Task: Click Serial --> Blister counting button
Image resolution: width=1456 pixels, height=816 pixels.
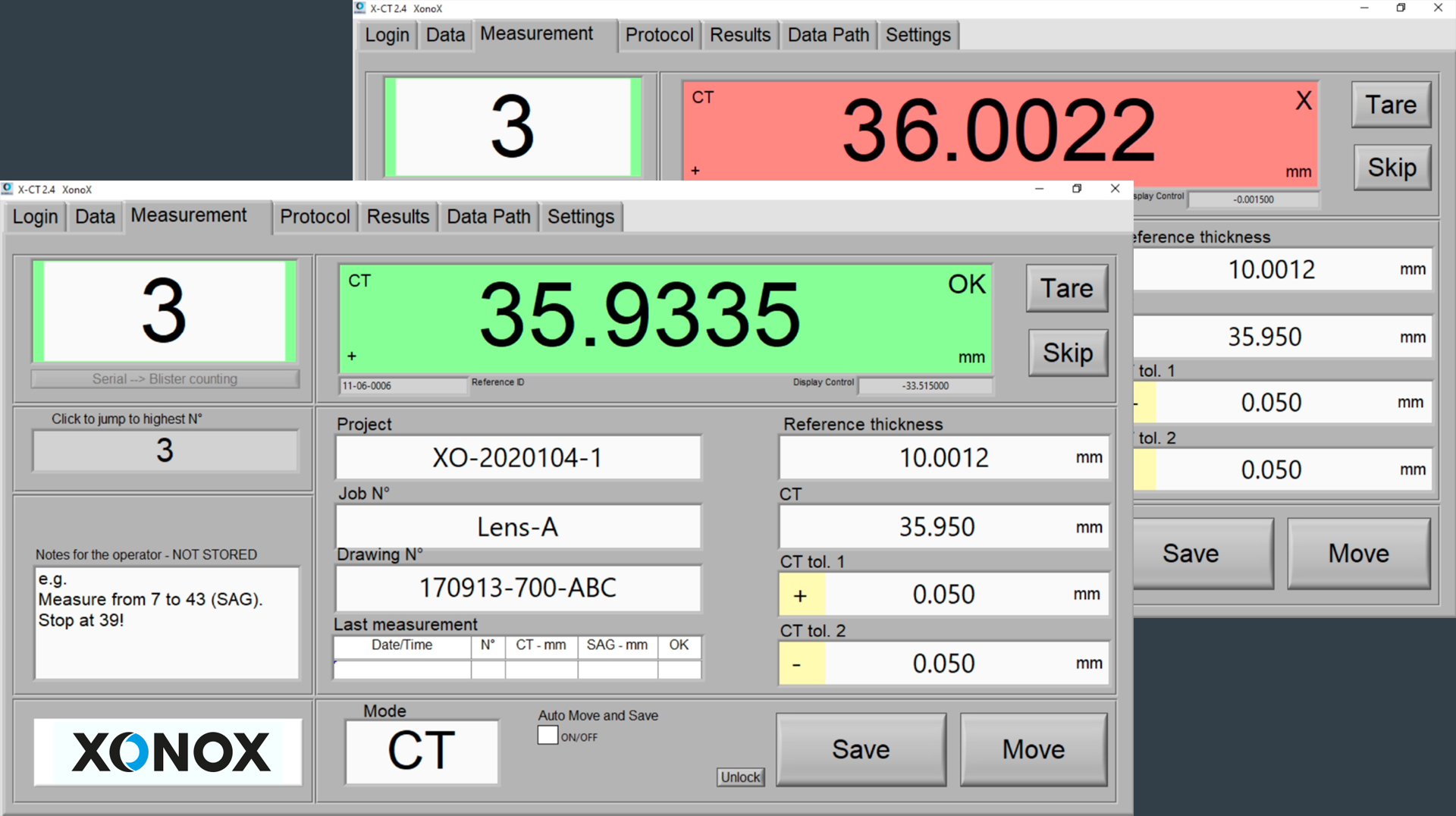Action: (165, 379)
